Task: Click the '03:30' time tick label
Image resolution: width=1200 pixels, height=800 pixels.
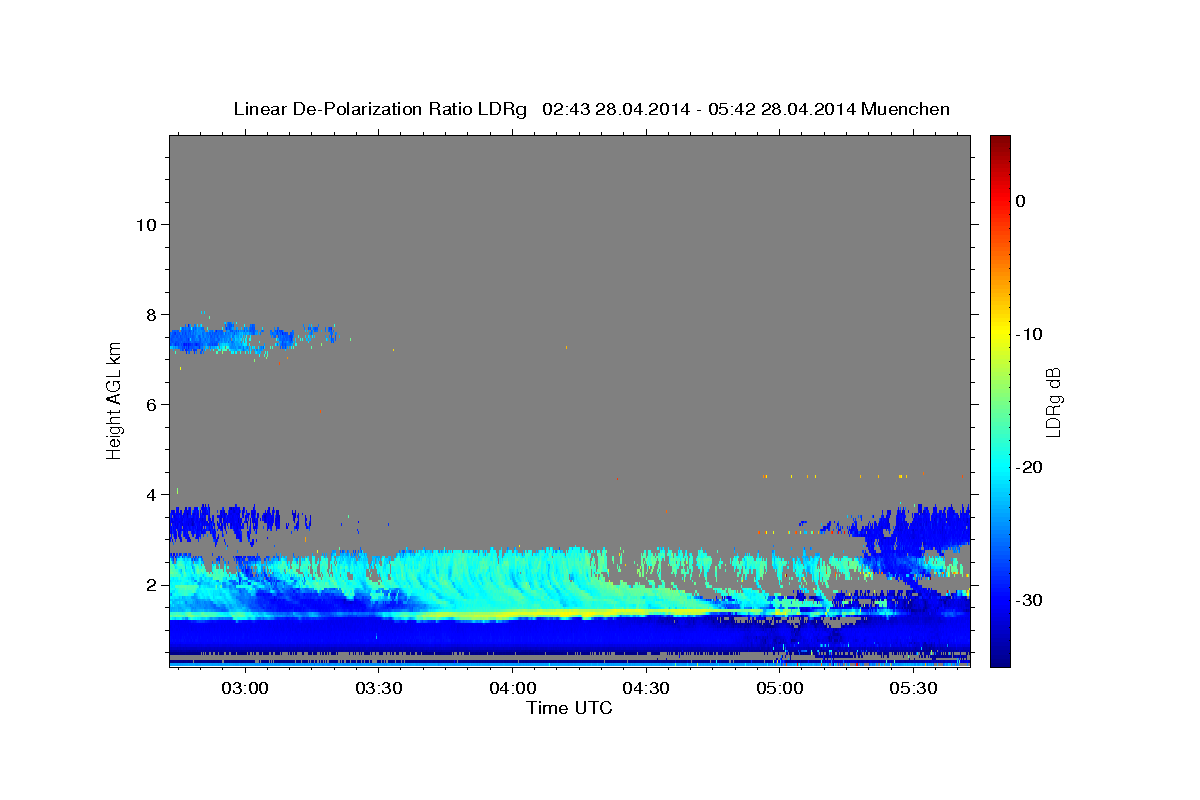Action: pyautogui.click(x=379, y=689)
